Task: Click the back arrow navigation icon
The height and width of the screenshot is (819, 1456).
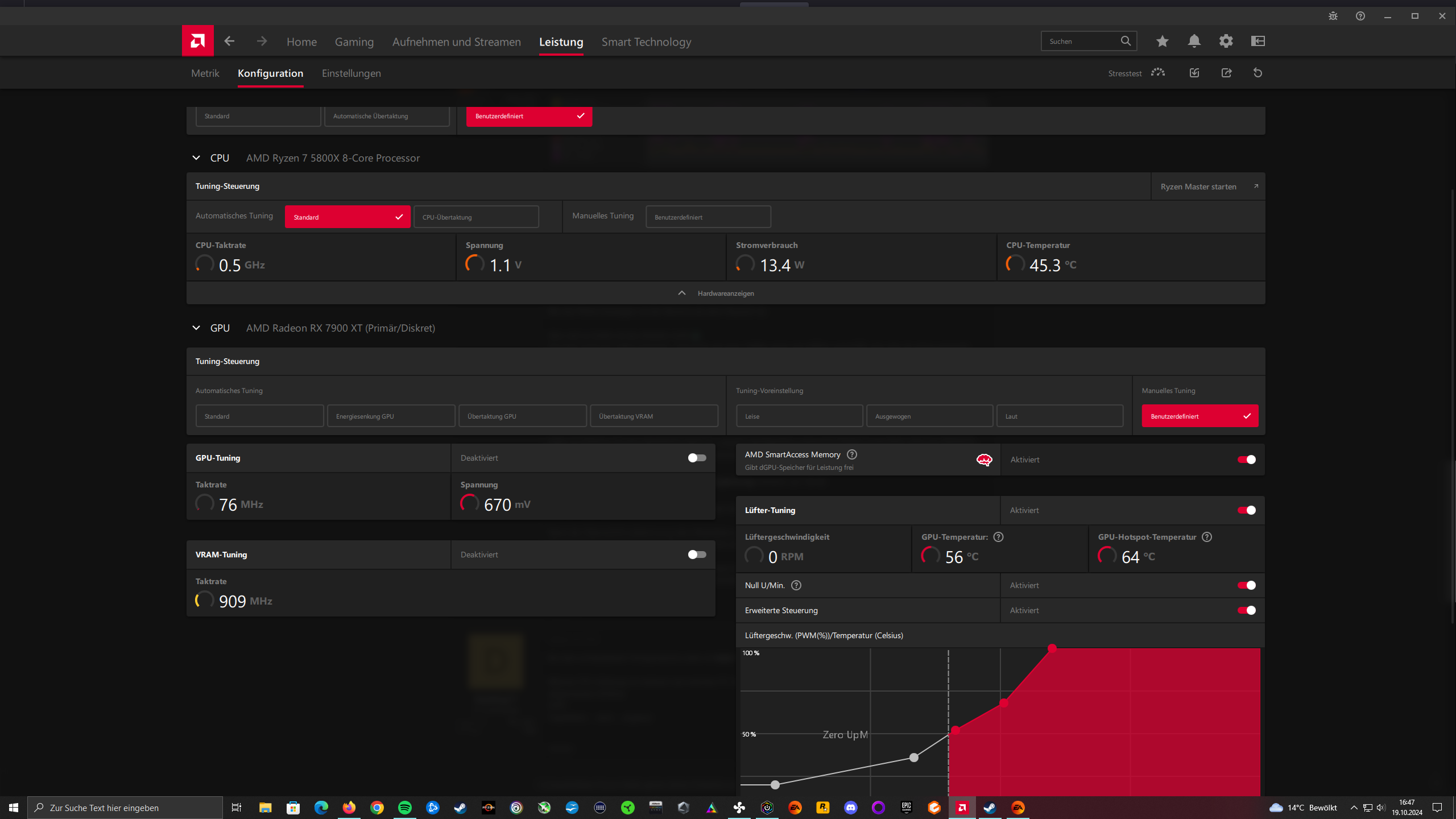Action: coord(229,41)
